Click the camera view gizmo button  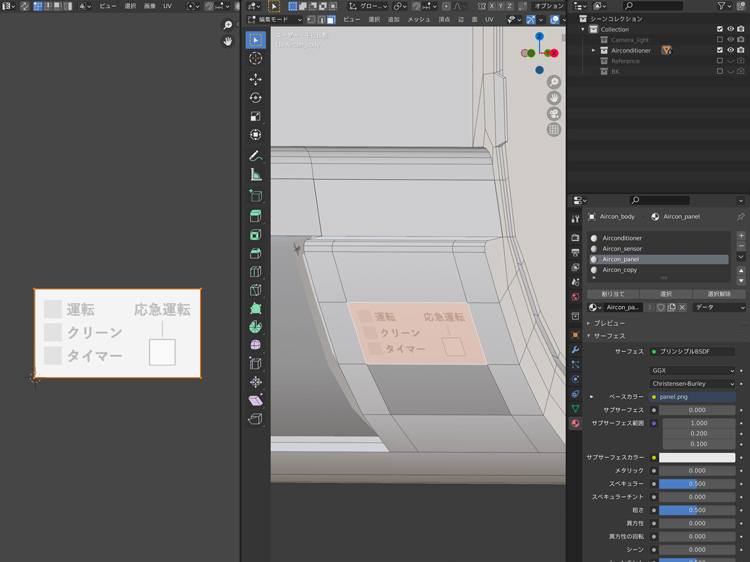[x=553, y=114]
